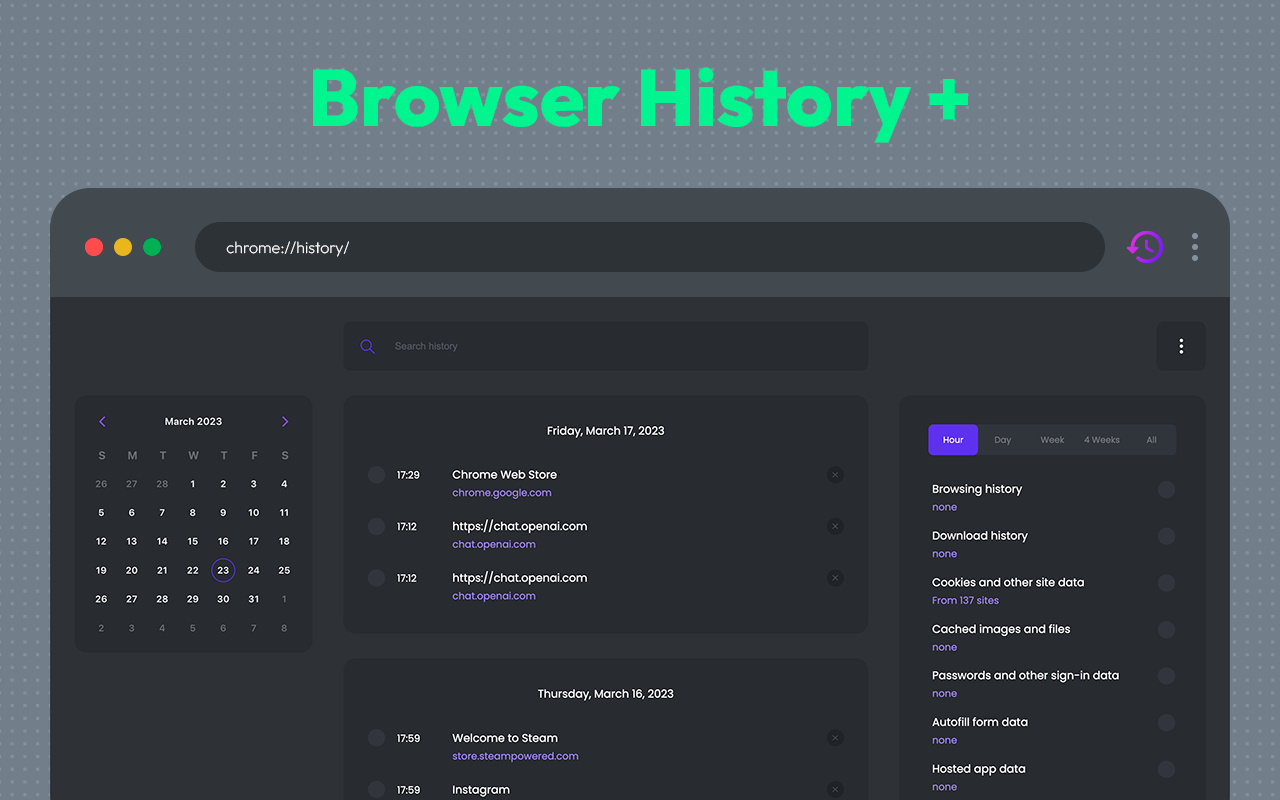
Task: Open the store.steampowered.com link
Action: [515, 756]
